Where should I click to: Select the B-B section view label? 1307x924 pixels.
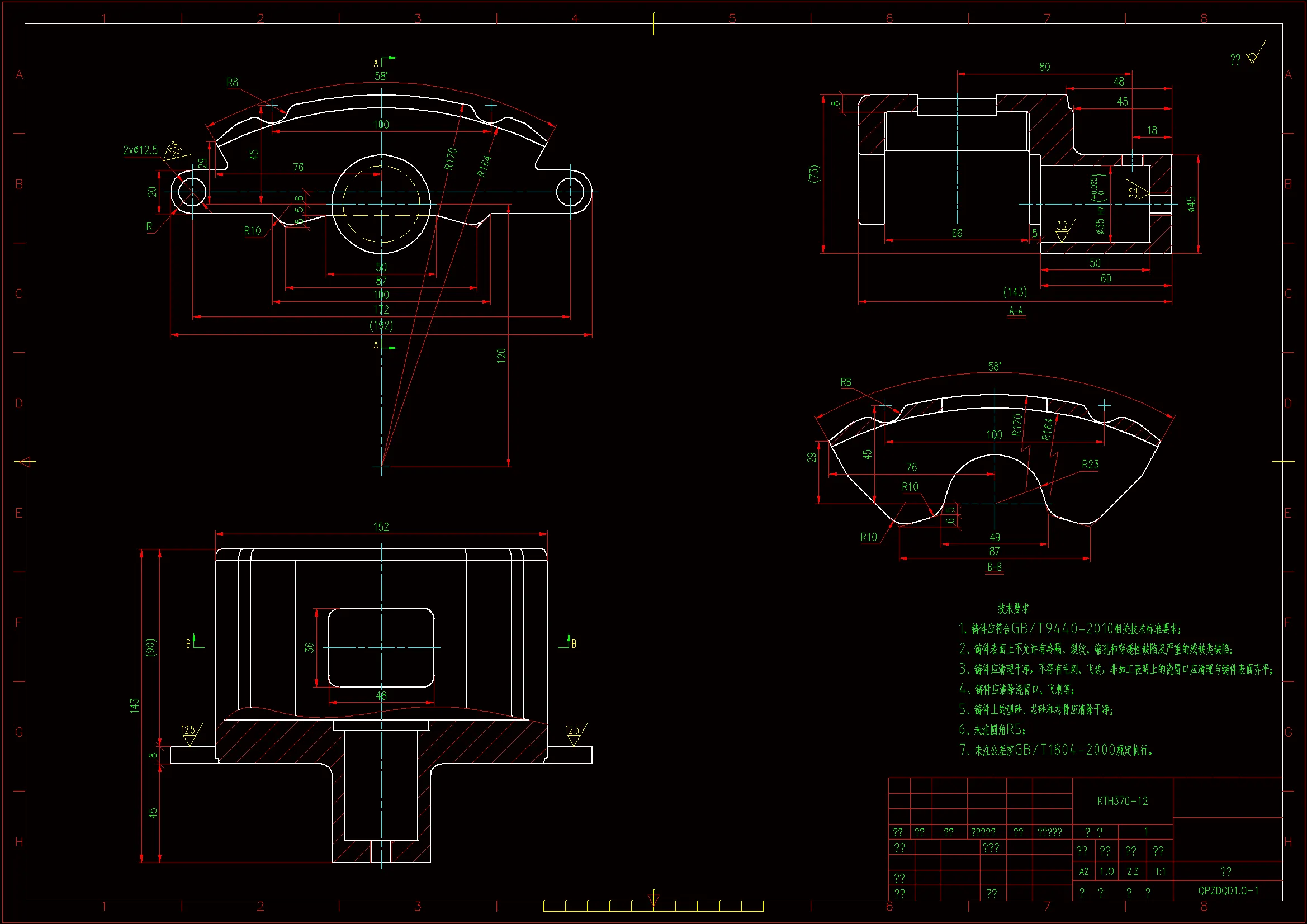pyautogui.click(x=995, y=567)
